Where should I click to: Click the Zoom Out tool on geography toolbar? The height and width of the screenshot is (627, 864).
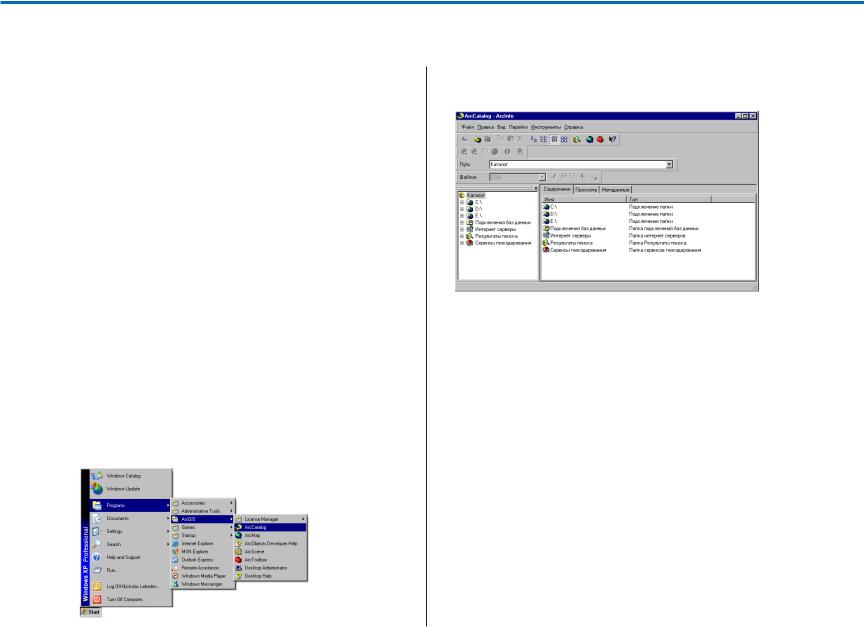point(474,152)
